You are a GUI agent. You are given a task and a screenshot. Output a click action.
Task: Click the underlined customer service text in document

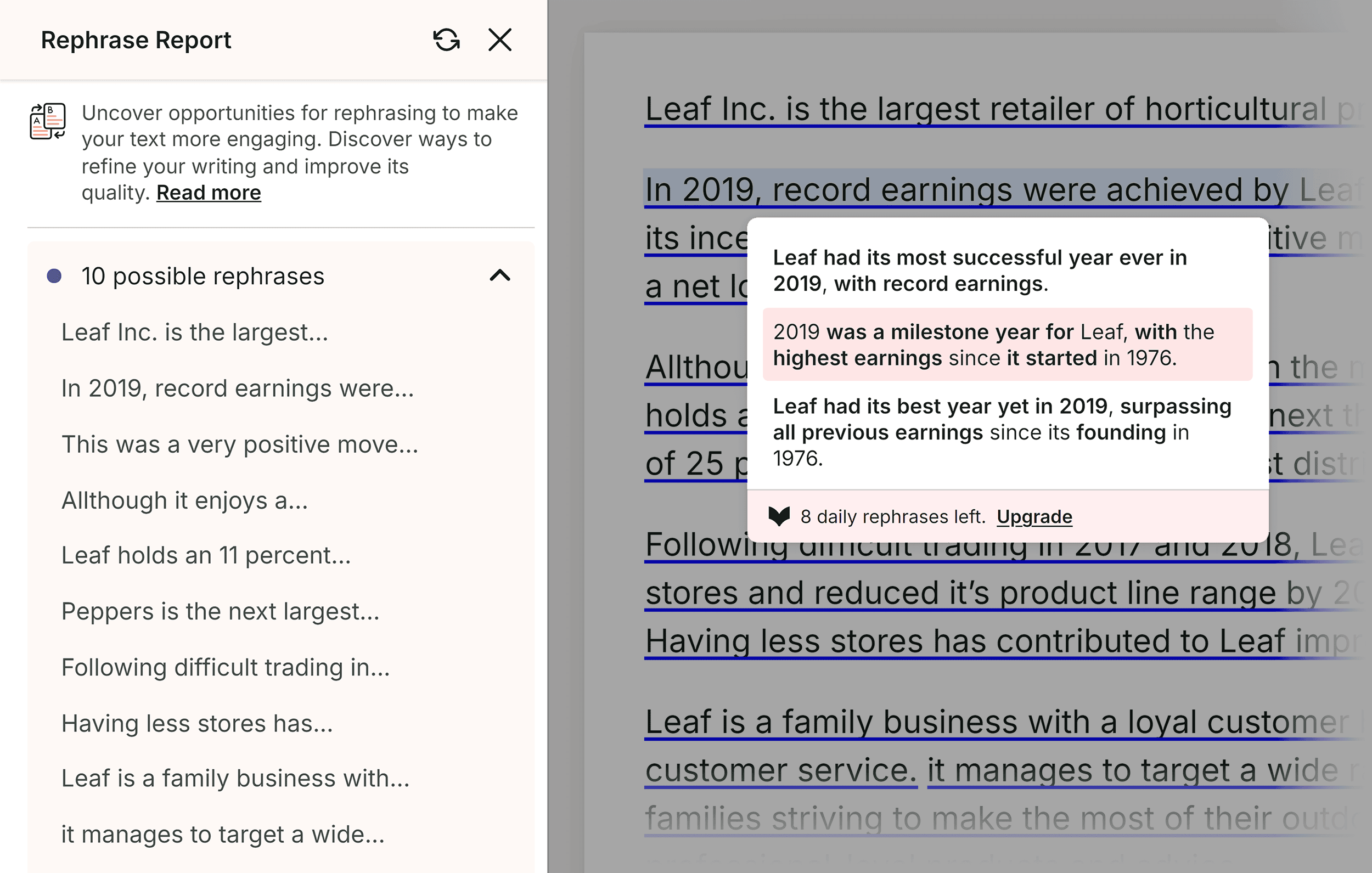780,769
